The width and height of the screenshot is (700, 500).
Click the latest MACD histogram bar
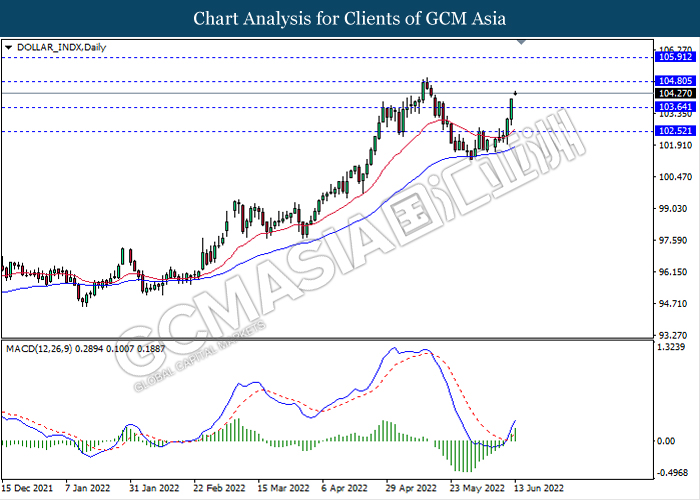pyautogui.click(x=516, y=434)
